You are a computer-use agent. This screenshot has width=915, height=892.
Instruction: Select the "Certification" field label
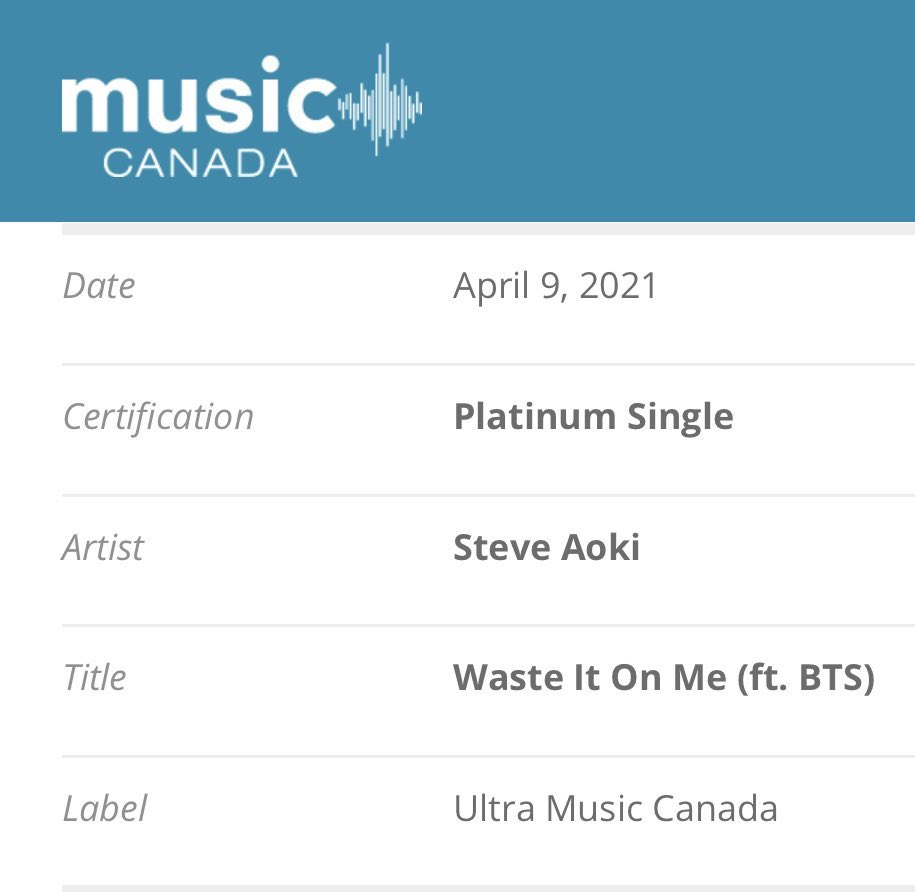pos(158,417)
